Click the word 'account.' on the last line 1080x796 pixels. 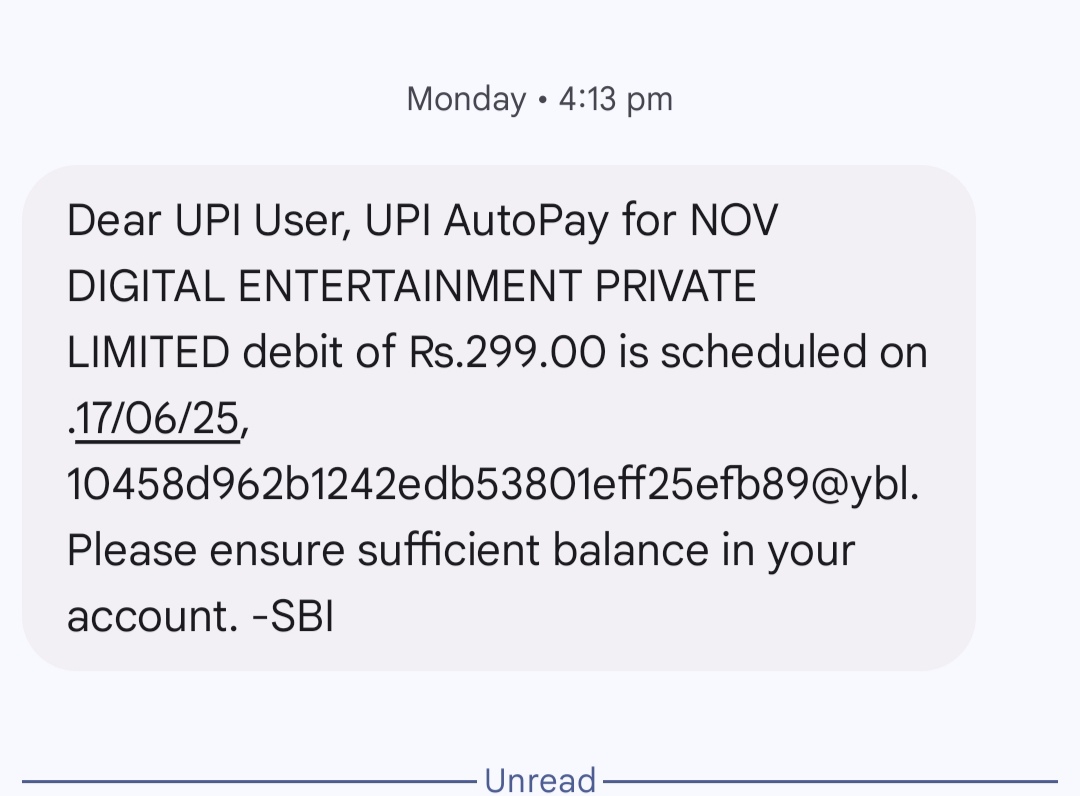tap(150, 617)
